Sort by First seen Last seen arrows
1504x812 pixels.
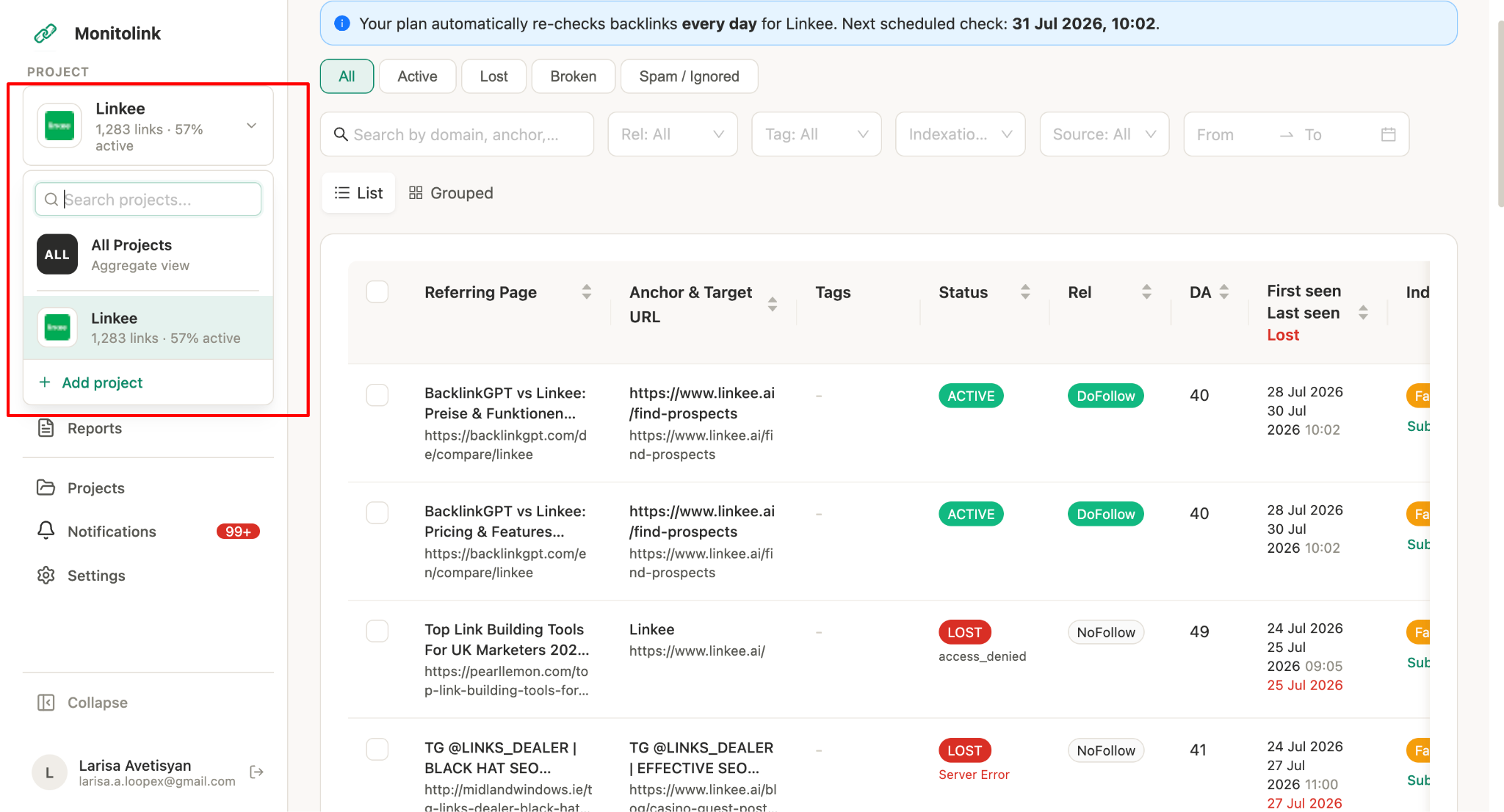coord(1363,313)
